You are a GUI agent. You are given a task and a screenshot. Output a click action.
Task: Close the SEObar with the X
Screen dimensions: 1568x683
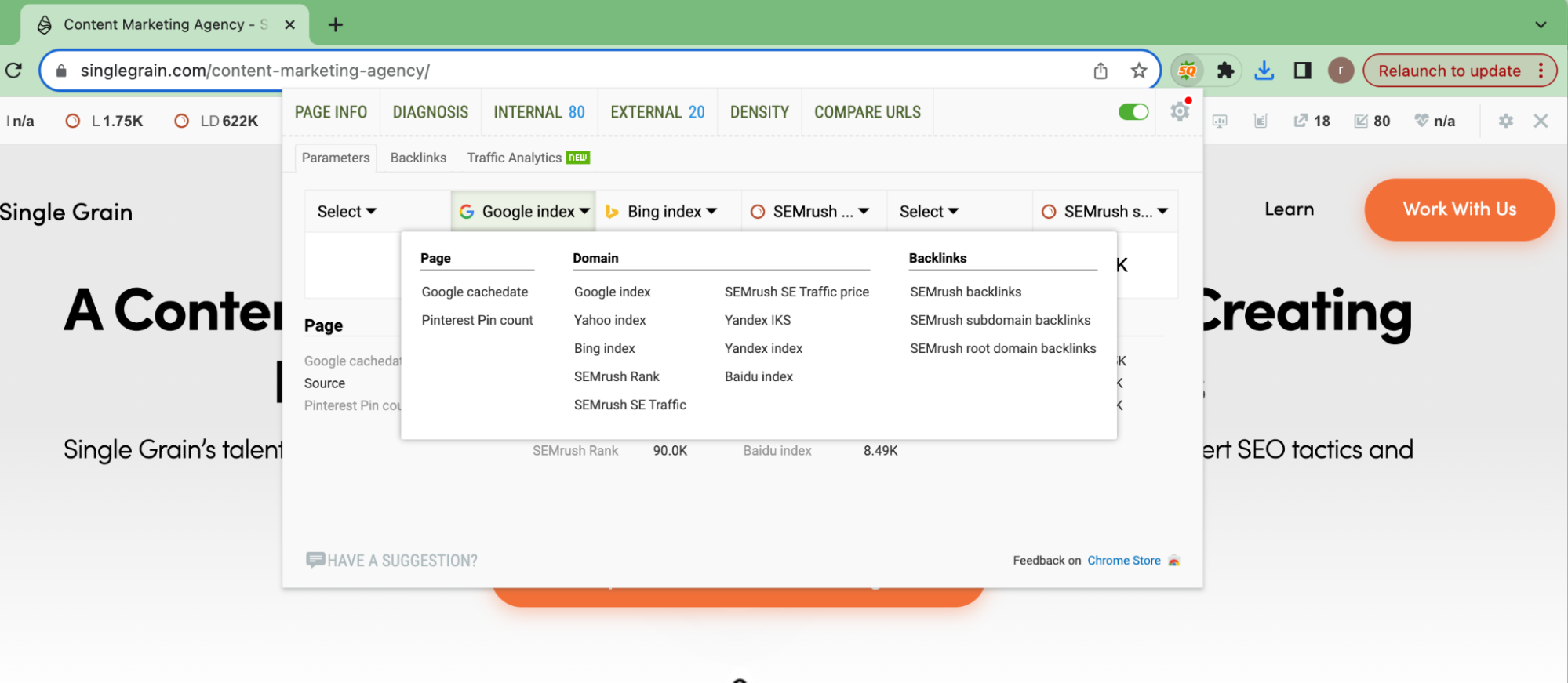1541,121
